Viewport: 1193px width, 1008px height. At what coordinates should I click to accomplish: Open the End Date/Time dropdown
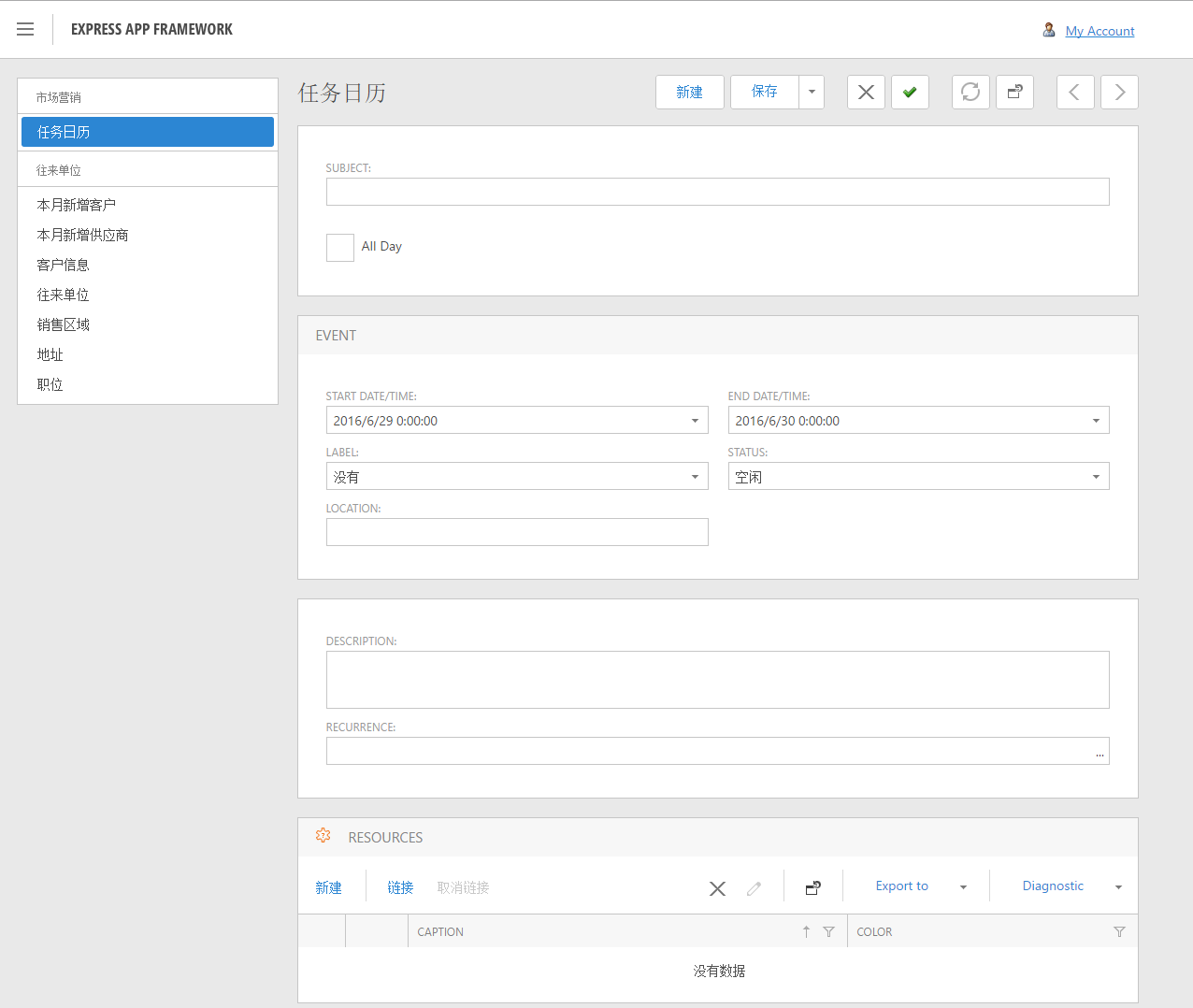tap(1096, 421)
